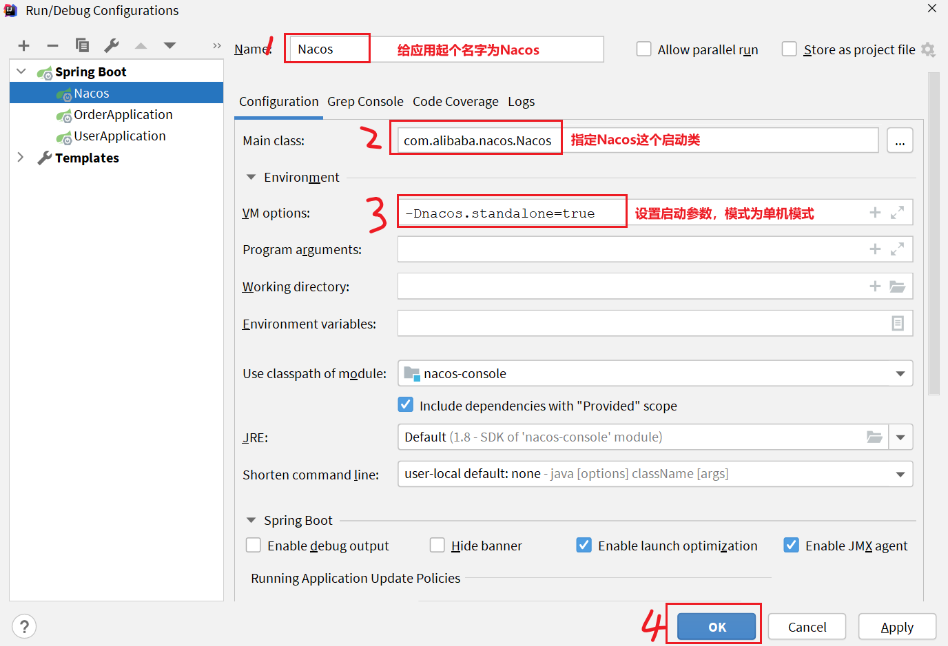Toggle Store as project file checkbox
Screen dimensions: 948x646
click(x=789, y=49)
